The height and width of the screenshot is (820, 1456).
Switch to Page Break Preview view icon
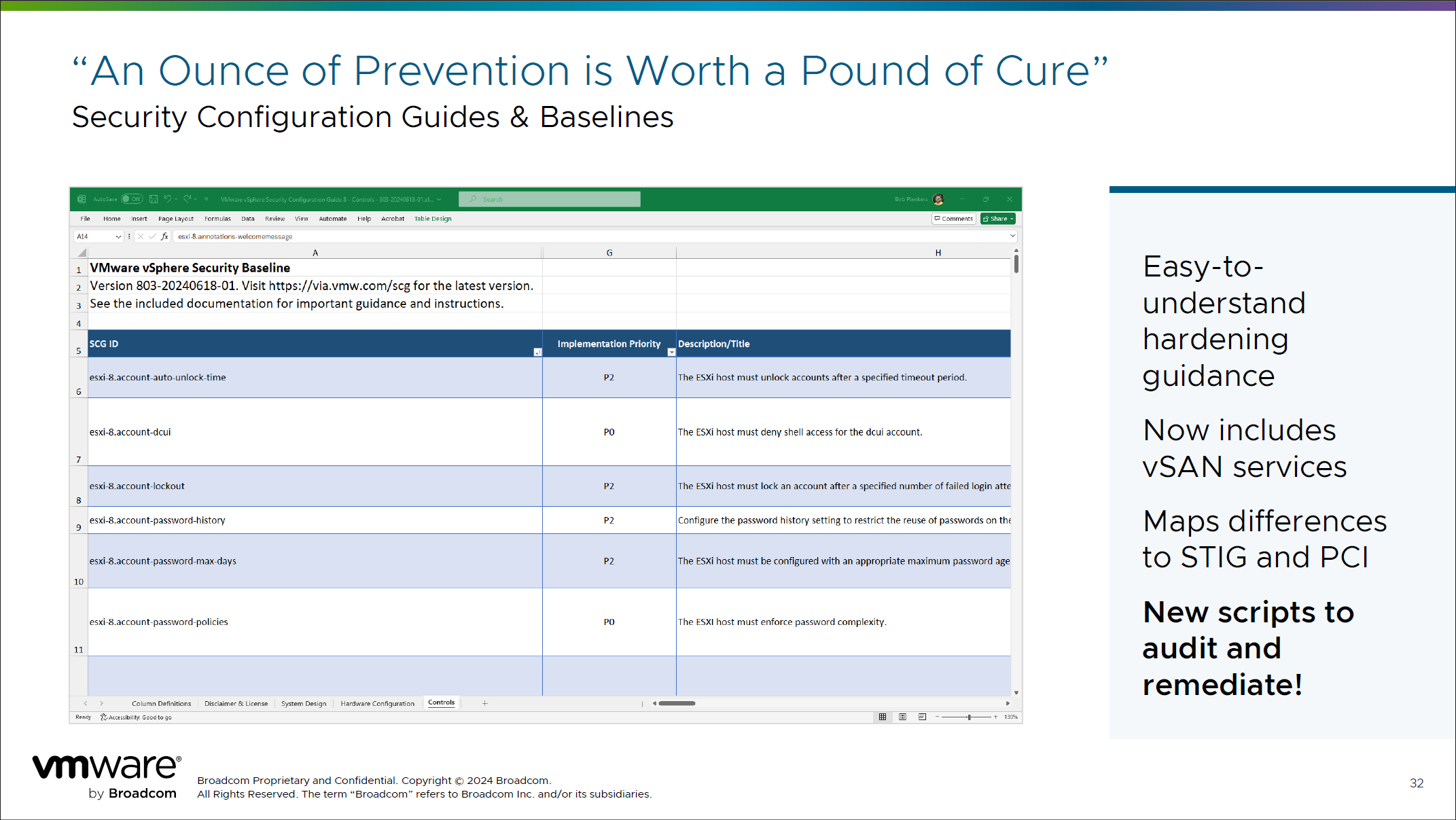coord(922,717)
